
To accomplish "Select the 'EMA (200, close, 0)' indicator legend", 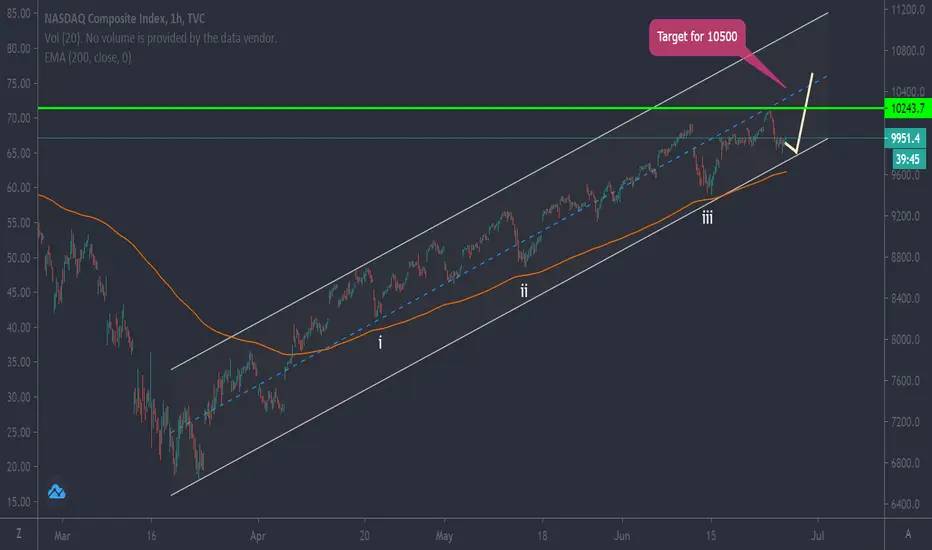I will 87,58.
